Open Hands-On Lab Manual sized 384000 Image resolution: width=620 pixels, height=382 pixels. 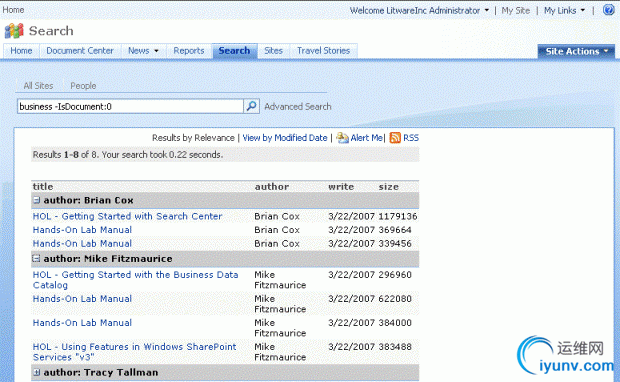pos(82,323)
